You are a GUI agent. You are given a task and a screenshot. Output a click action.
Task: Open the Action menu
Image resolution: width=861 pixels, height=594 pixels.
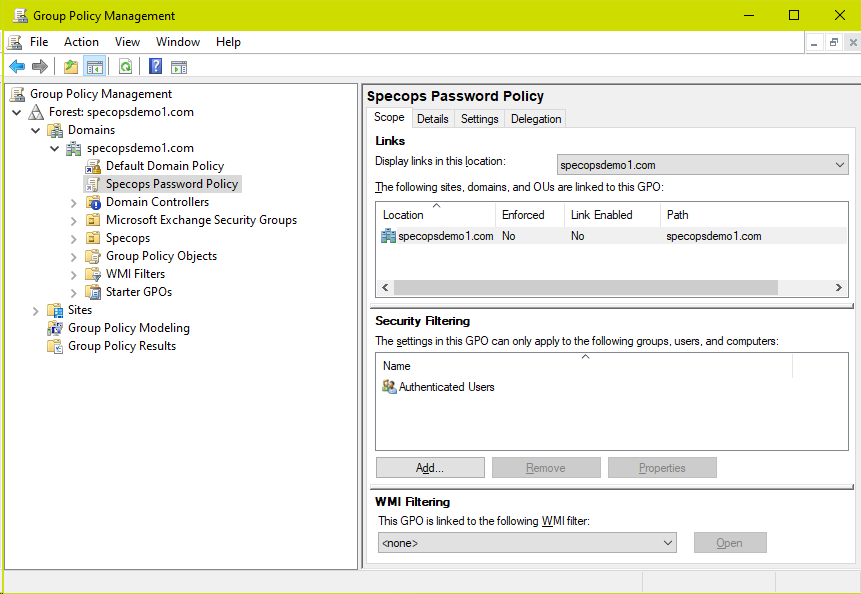click(x=81, y=42)
